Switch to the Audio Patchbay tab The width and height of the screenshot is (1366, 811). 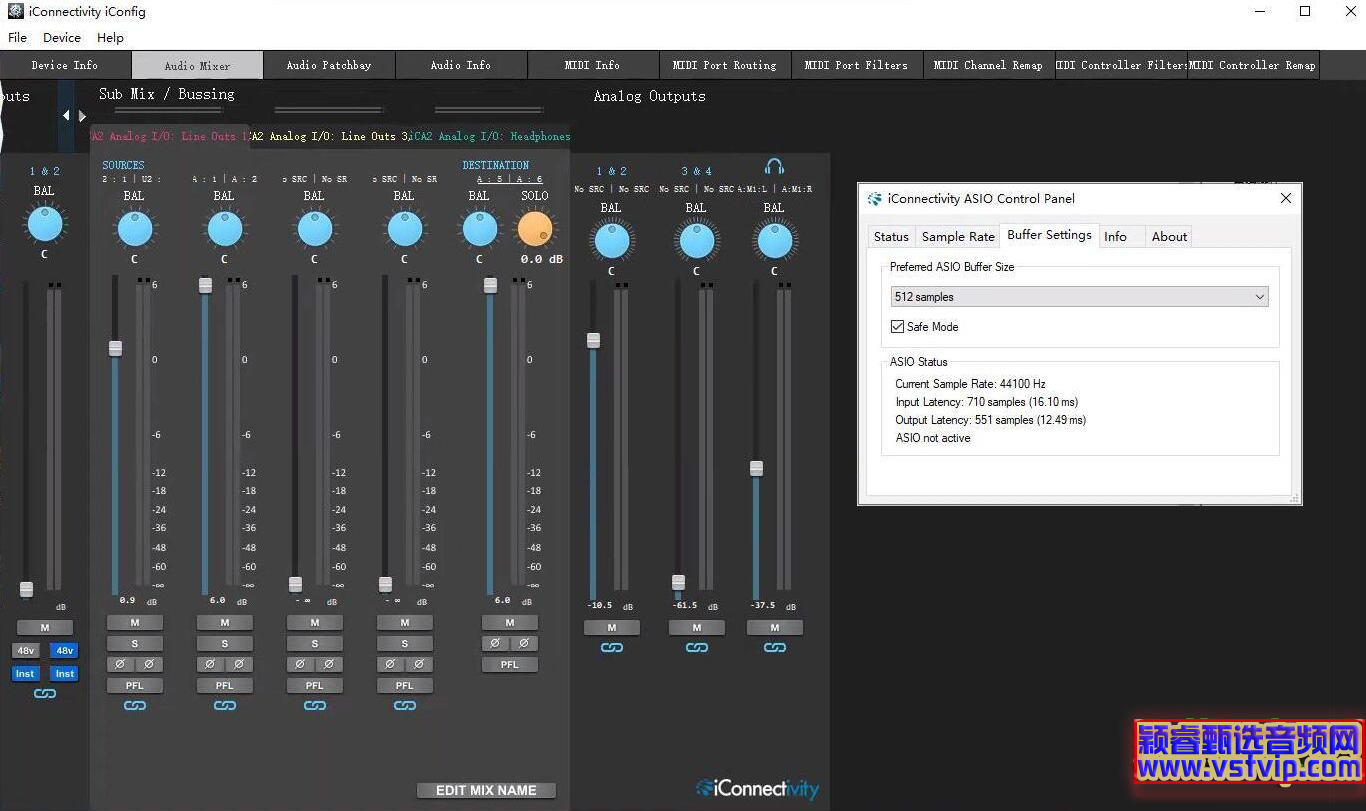(x=329, y=65)
